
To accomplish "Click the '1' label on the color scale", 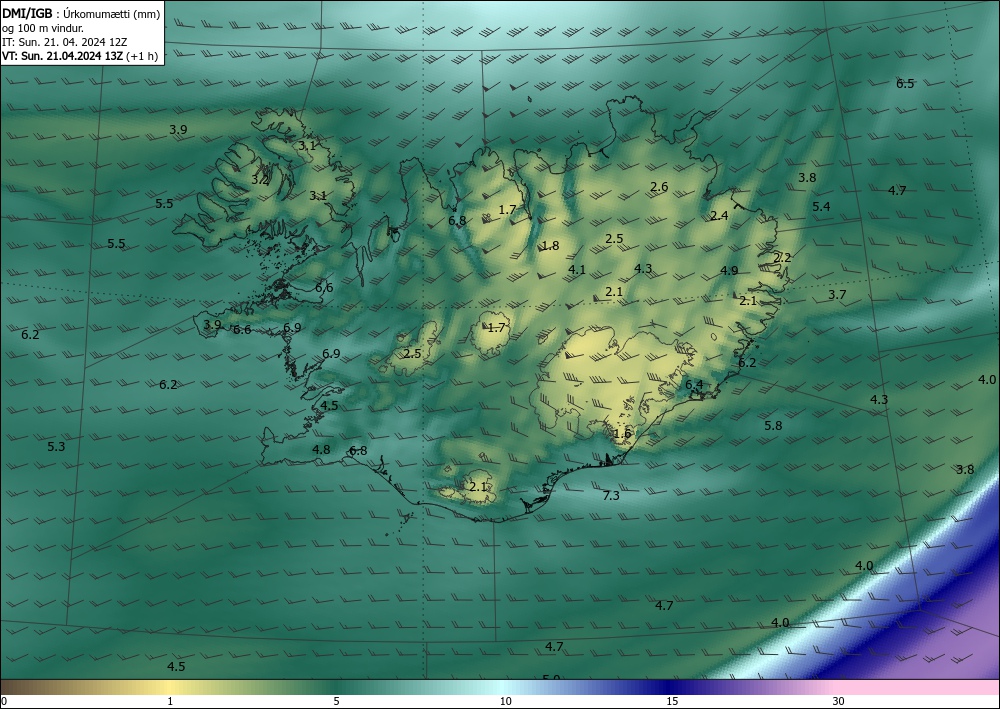I will pos(170,702).
